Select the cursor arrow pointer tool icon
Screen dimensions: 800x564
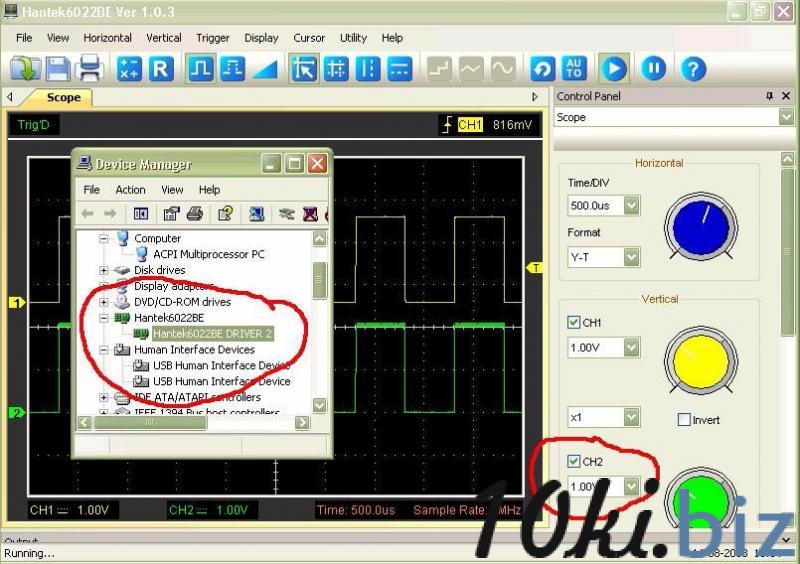pyautogui.click(x=304, y=68)
